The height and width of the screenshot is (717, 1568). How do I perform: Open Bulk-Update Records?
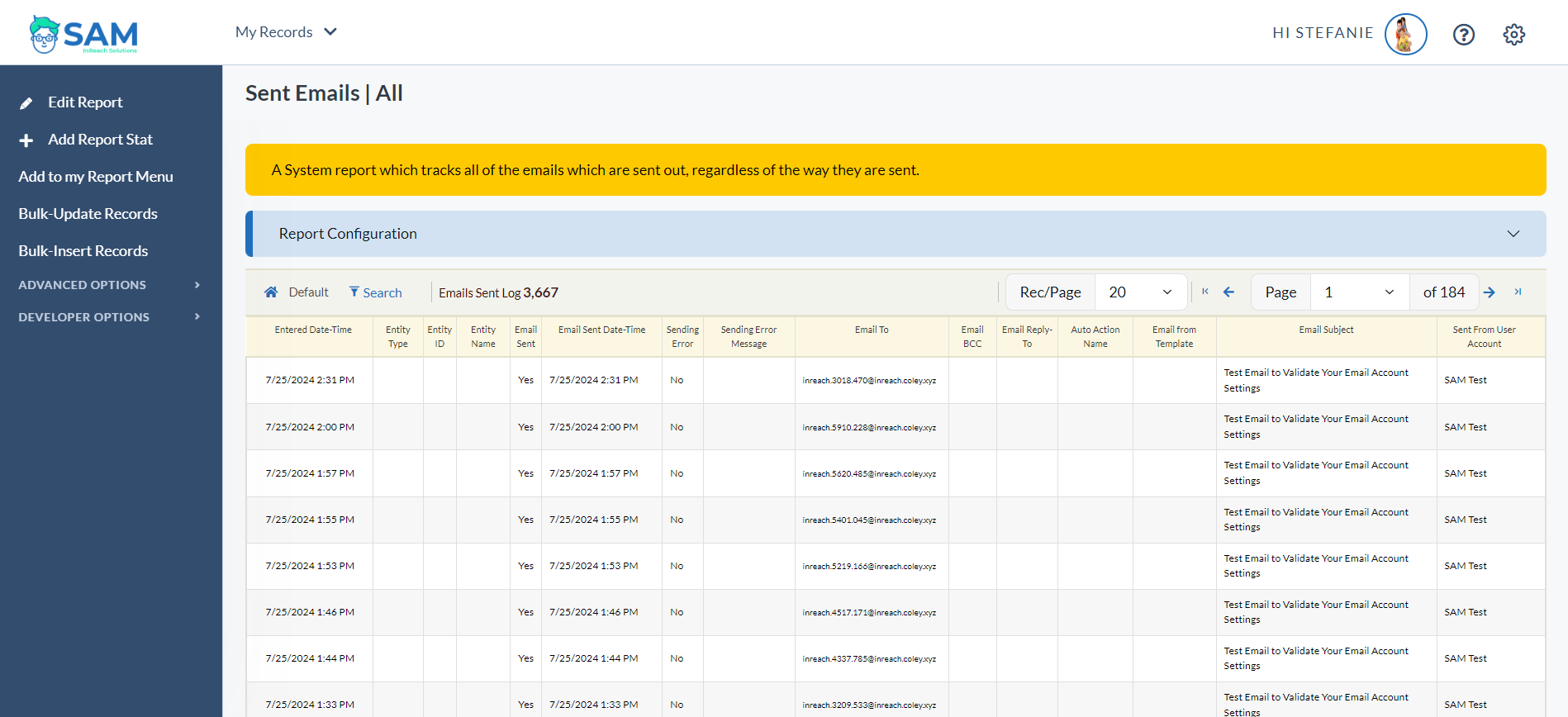pos(88,214)
